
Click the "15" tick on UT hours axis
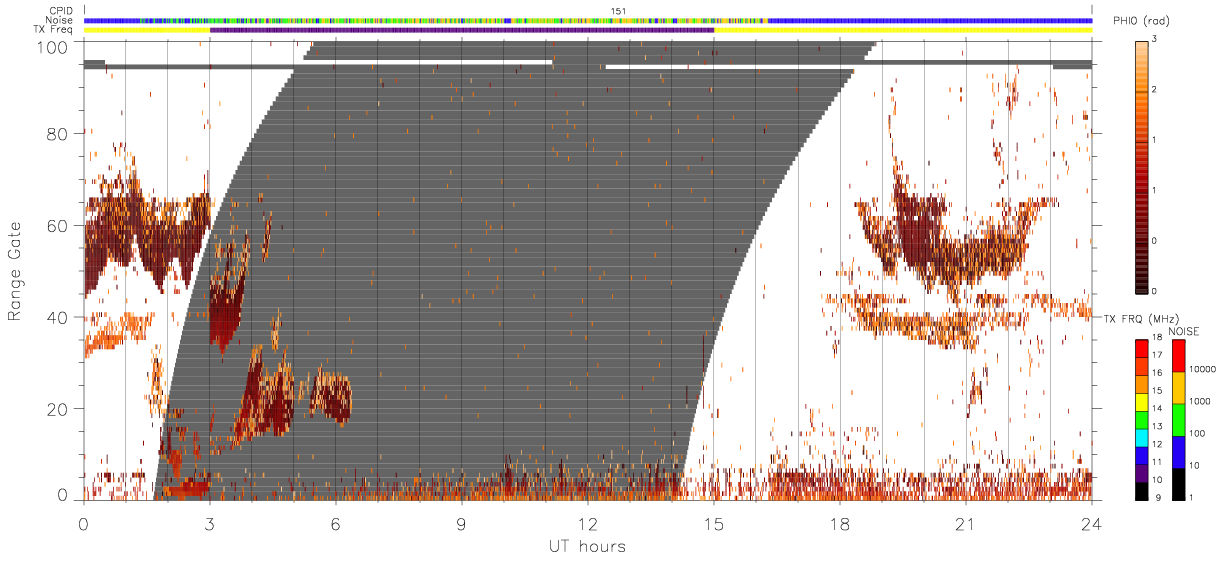(713, 523)
